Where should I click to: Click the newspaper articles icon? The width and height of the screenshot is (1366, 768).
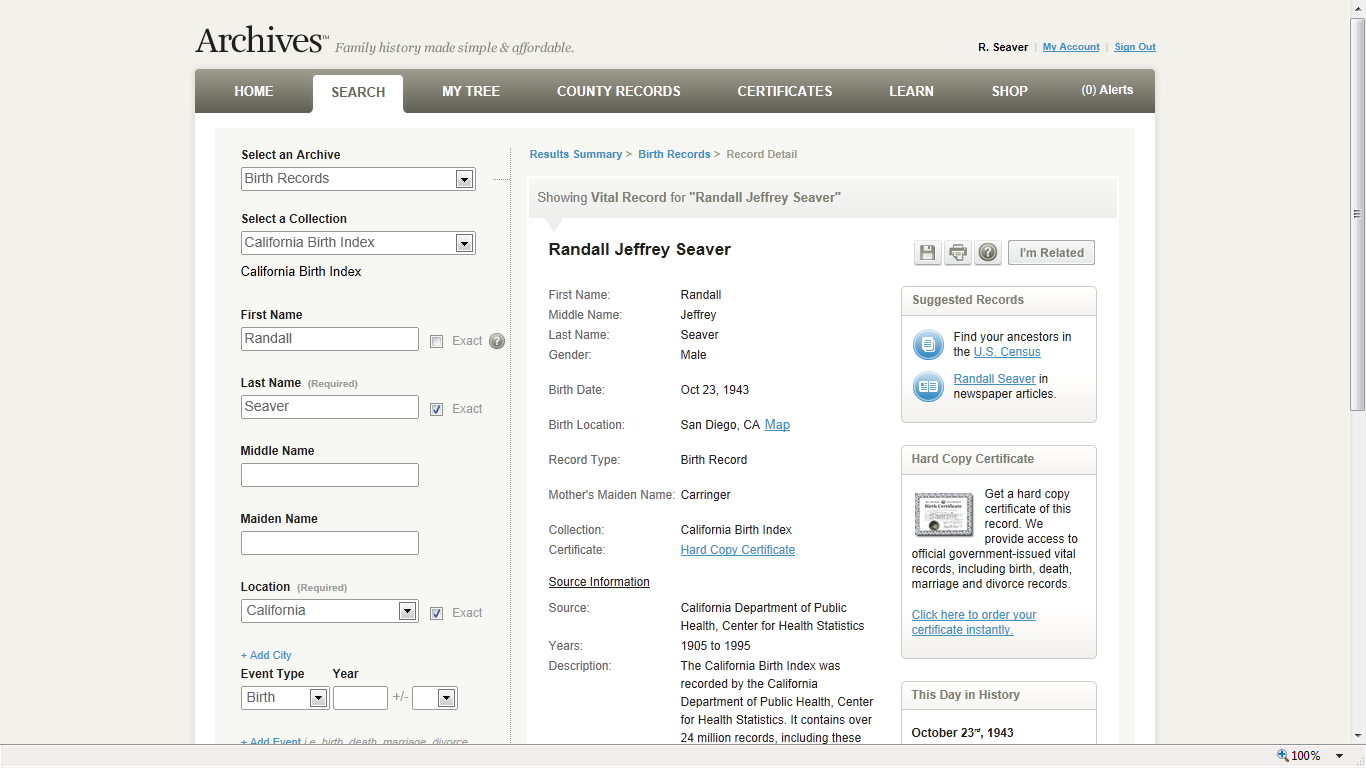[928, 386]
